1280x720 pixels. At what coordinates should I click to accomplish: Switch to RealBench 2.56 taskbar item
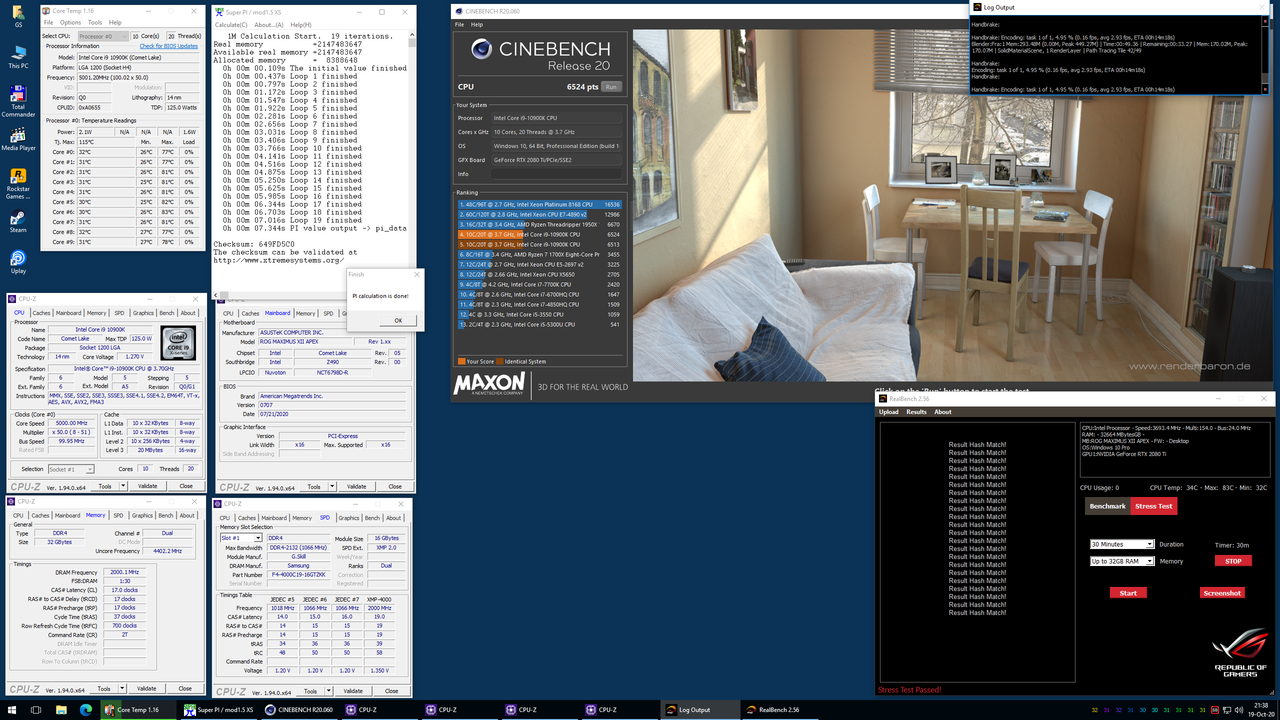(779, 710)
